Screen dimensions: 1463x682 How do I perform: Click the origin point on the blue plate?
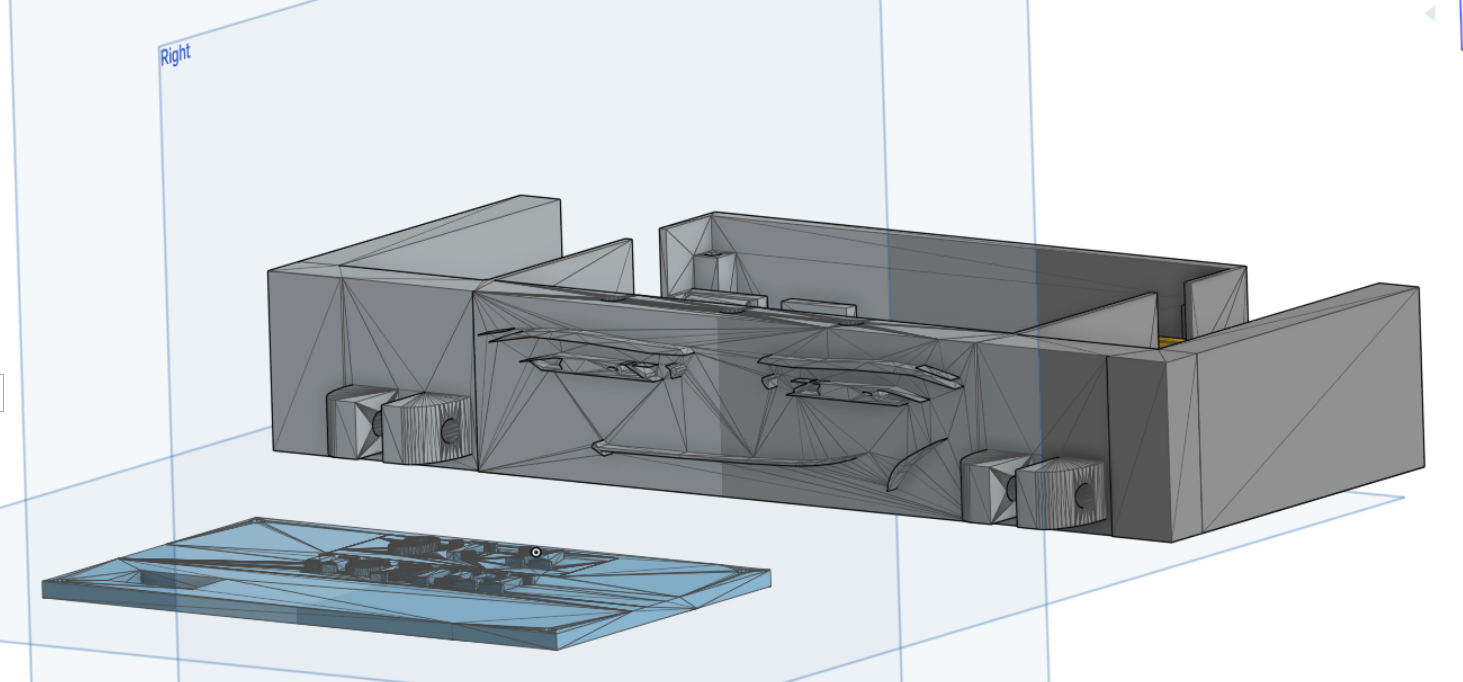[536, 552]
